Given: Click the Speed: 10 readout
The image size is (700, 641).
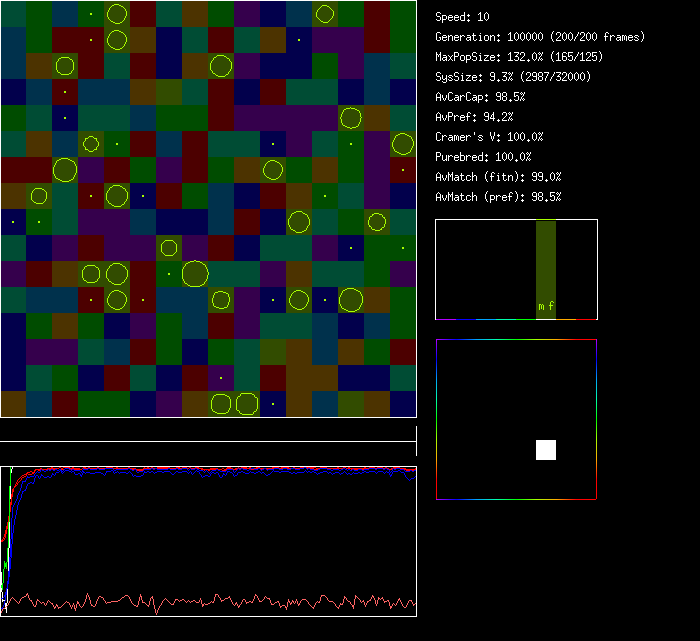Looking at the screenshot, I should [463, 17].
